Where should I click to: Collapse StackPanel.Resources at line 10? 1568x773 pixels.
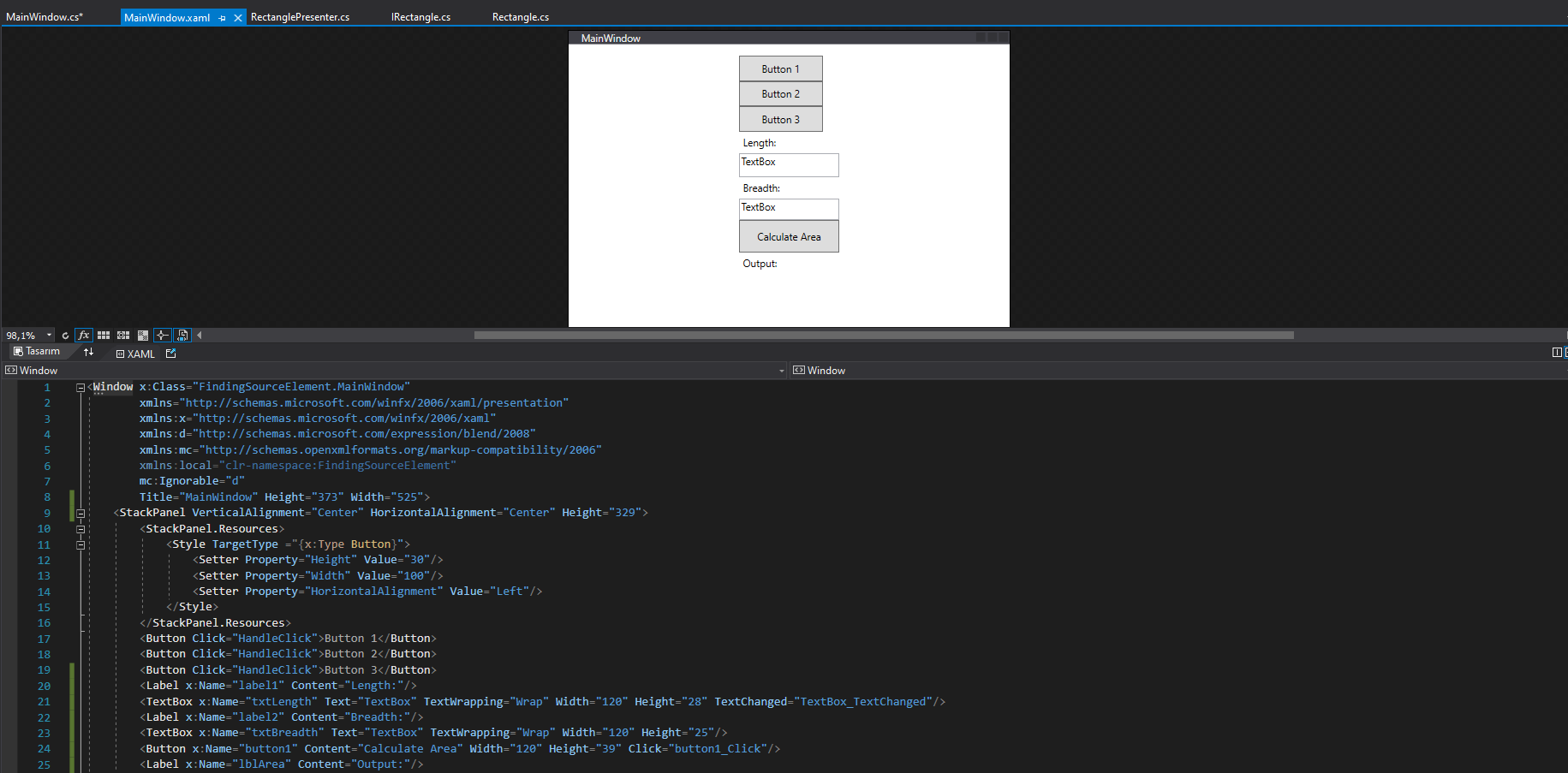80,529
